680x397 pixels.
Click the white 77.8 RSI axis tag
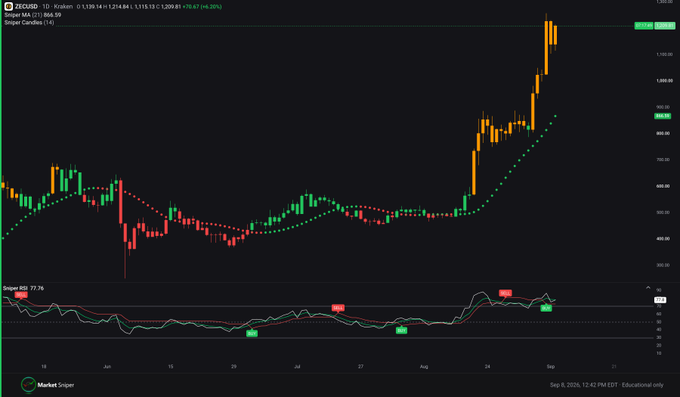(660, 300)
